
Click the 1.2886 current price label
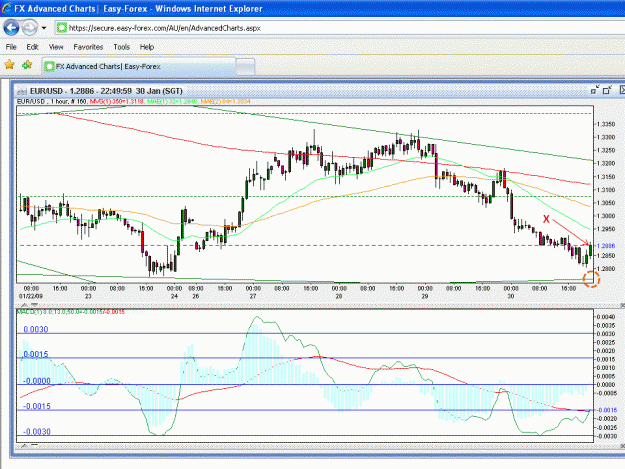point(606,246)
